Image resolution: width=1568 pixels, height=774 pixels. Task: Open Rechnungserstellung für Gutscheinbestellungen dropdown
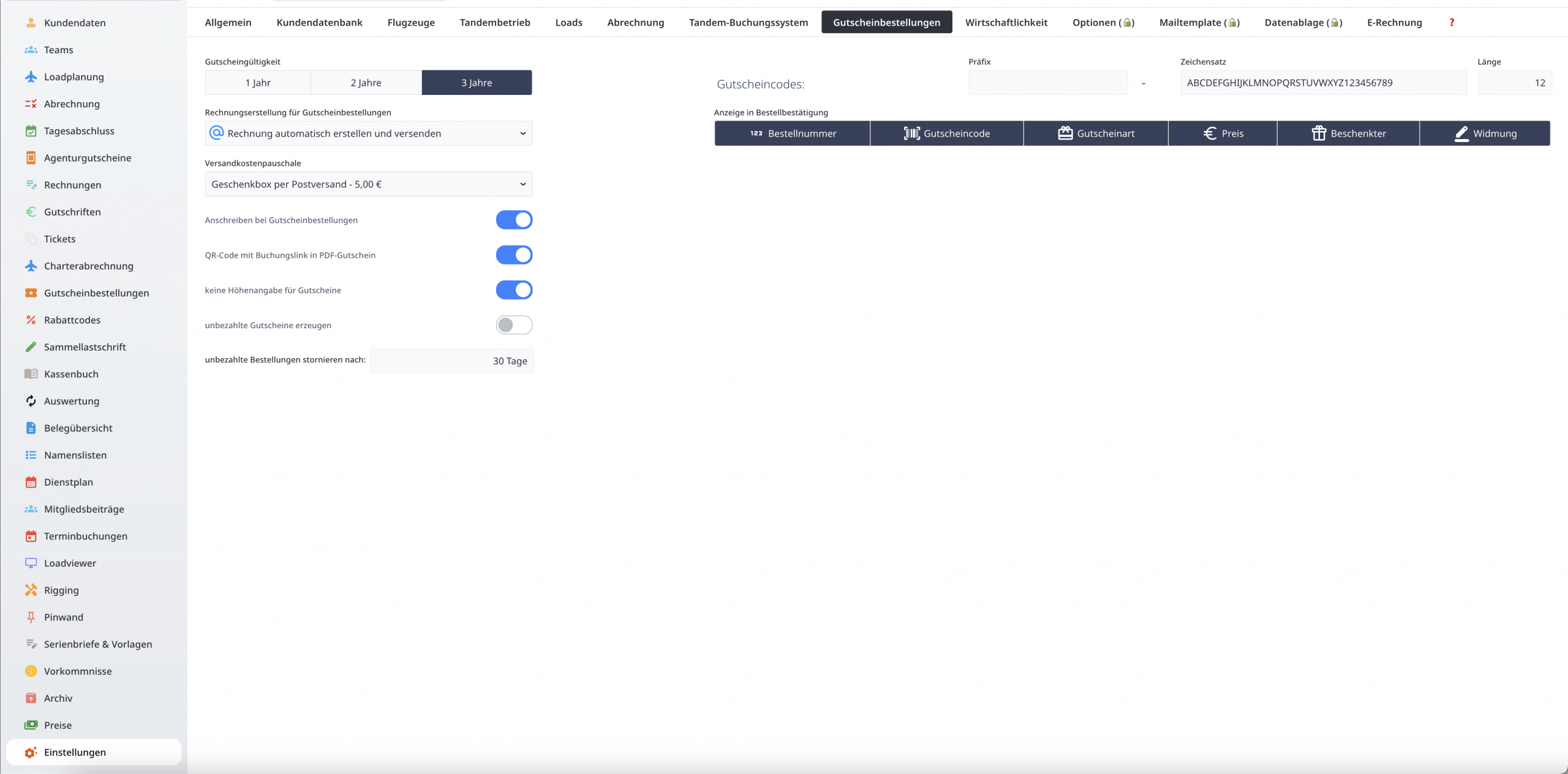coord(368,133)
